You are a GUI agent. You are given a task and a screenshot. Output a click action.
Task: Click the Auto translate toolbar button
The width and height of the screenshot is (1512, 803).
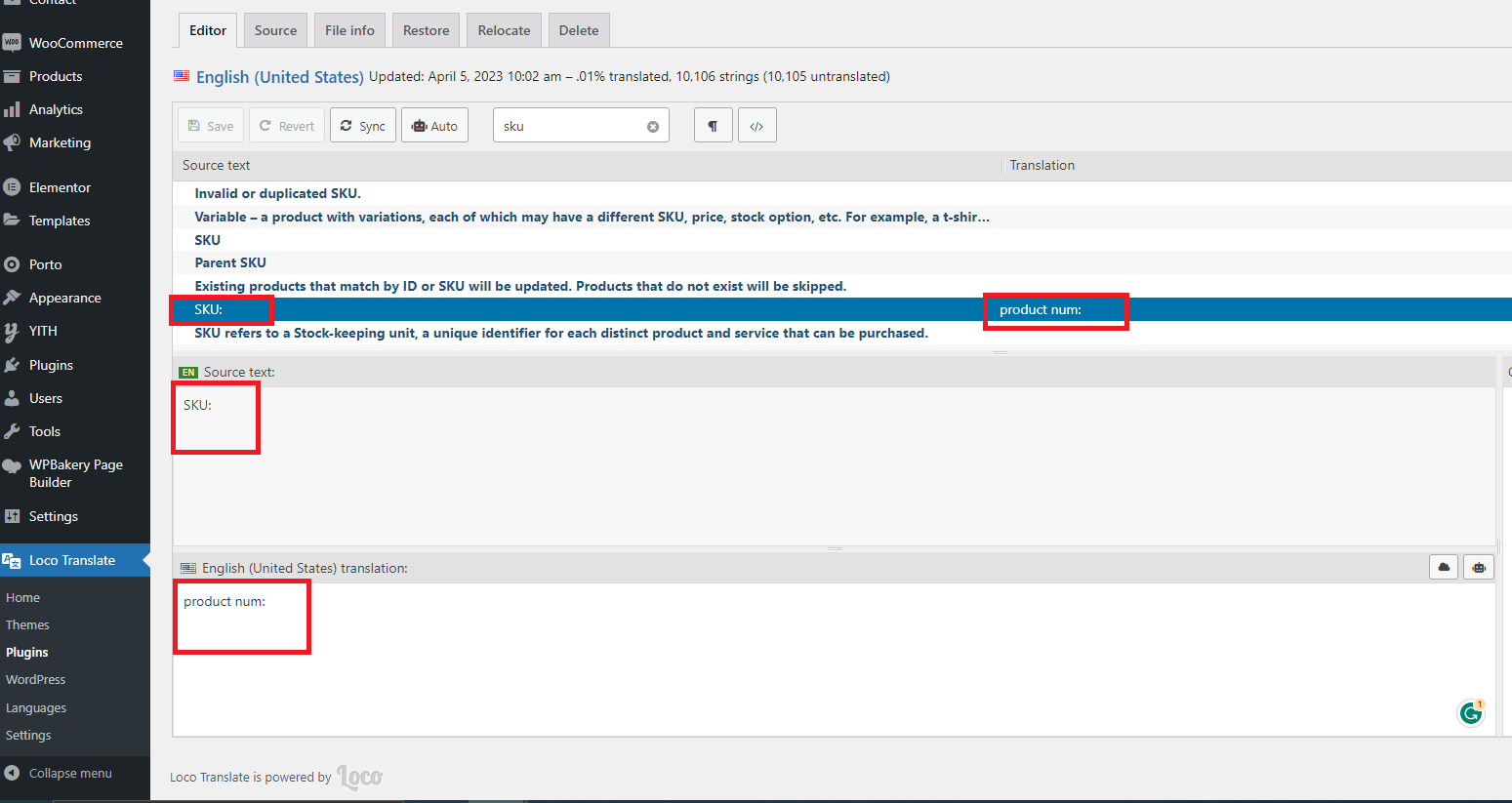434,126
